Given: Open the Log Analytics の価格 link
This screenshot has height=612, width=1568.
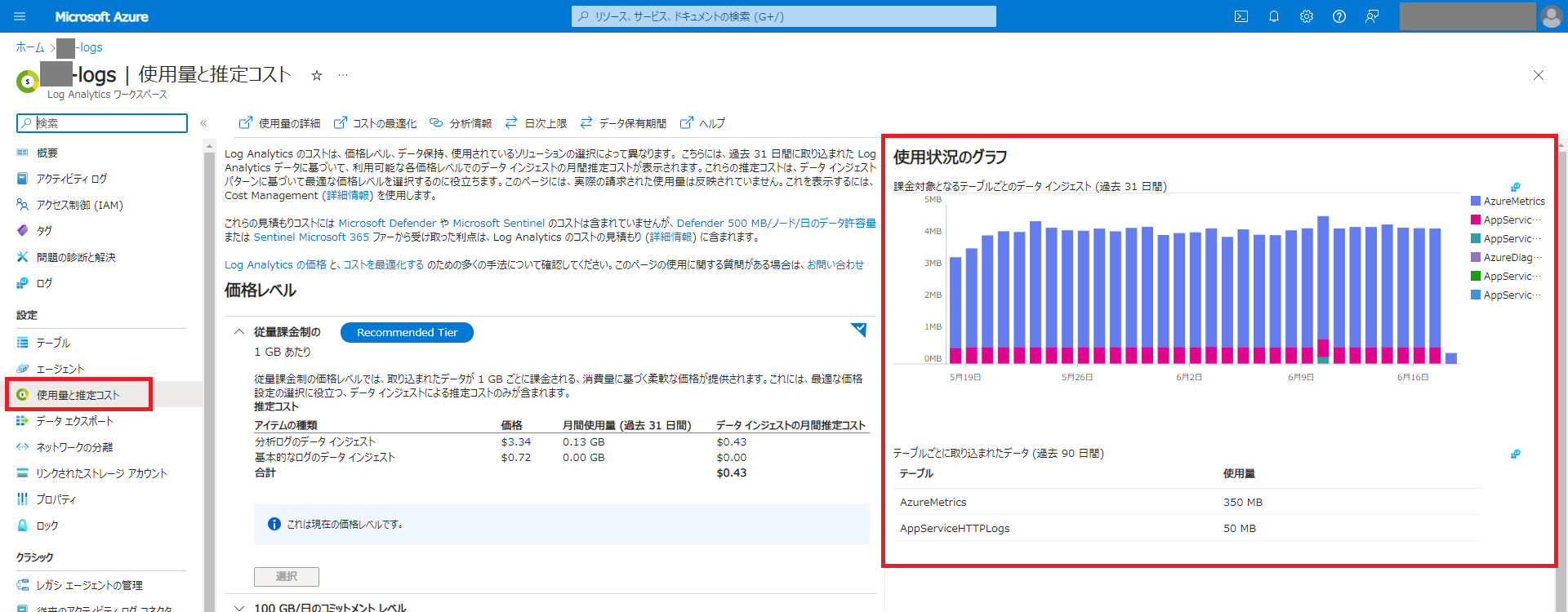Looking at the screenshot, I should point(275,264).
